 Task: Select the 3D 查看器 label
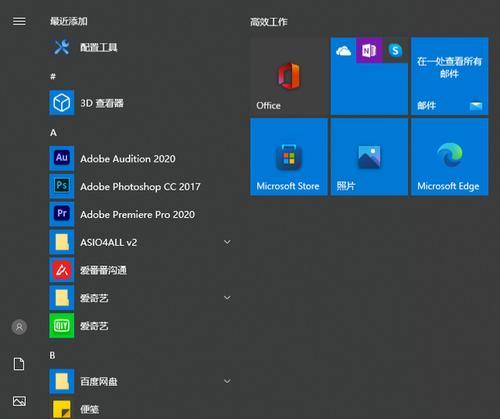pos(102,103)
